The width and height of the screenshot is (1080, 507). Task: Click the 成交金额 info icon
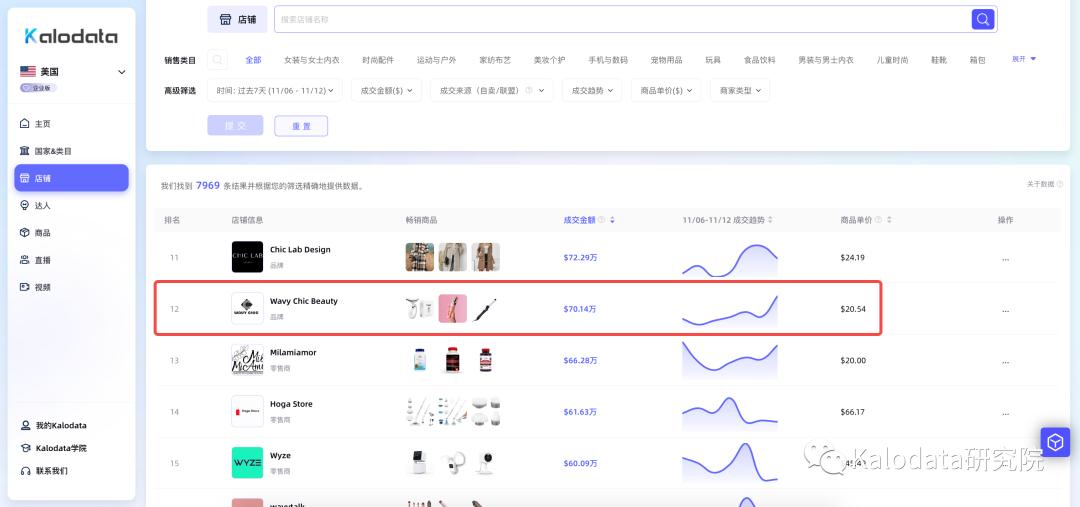(601, 220)
